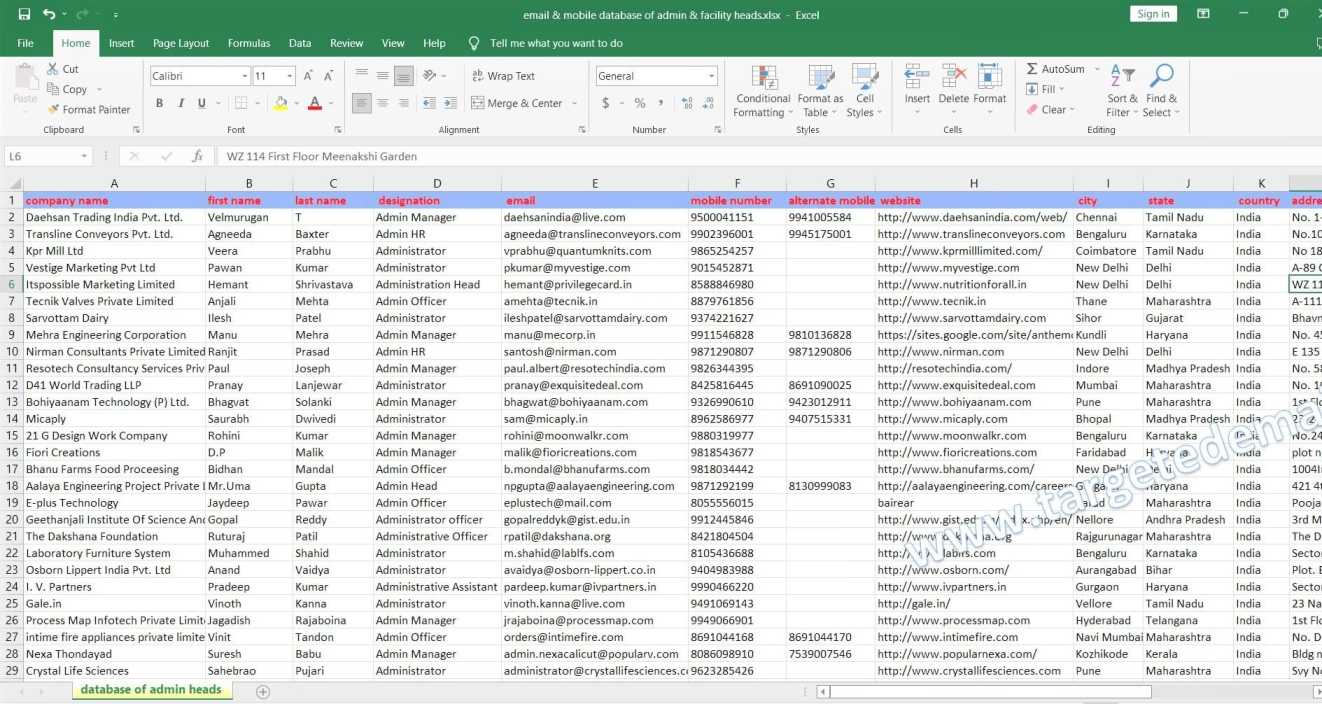This screenshot has width=1322, height=704.
Task: Open the Font Size dropdown
Action: (288, 75)
